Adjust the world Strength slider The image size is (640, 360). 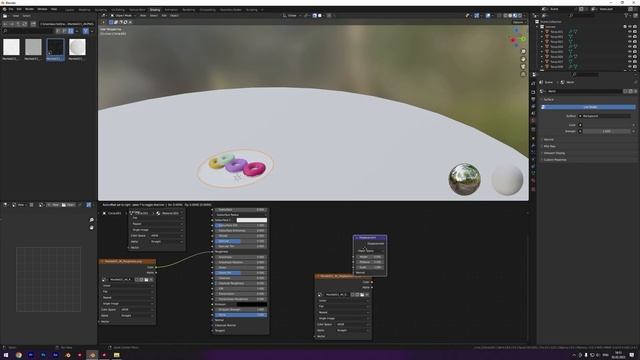click(x=607, y=131)
